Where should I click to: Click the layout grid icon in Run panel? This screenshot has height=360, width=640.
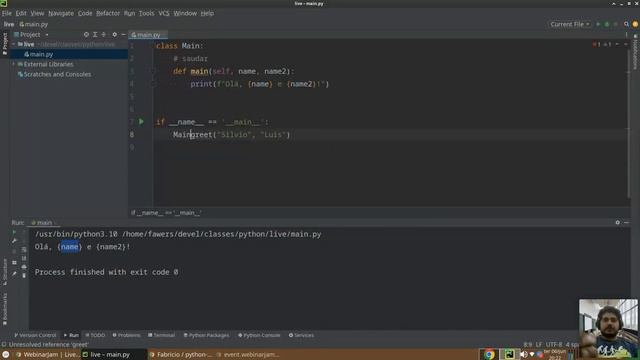point(14,262)
